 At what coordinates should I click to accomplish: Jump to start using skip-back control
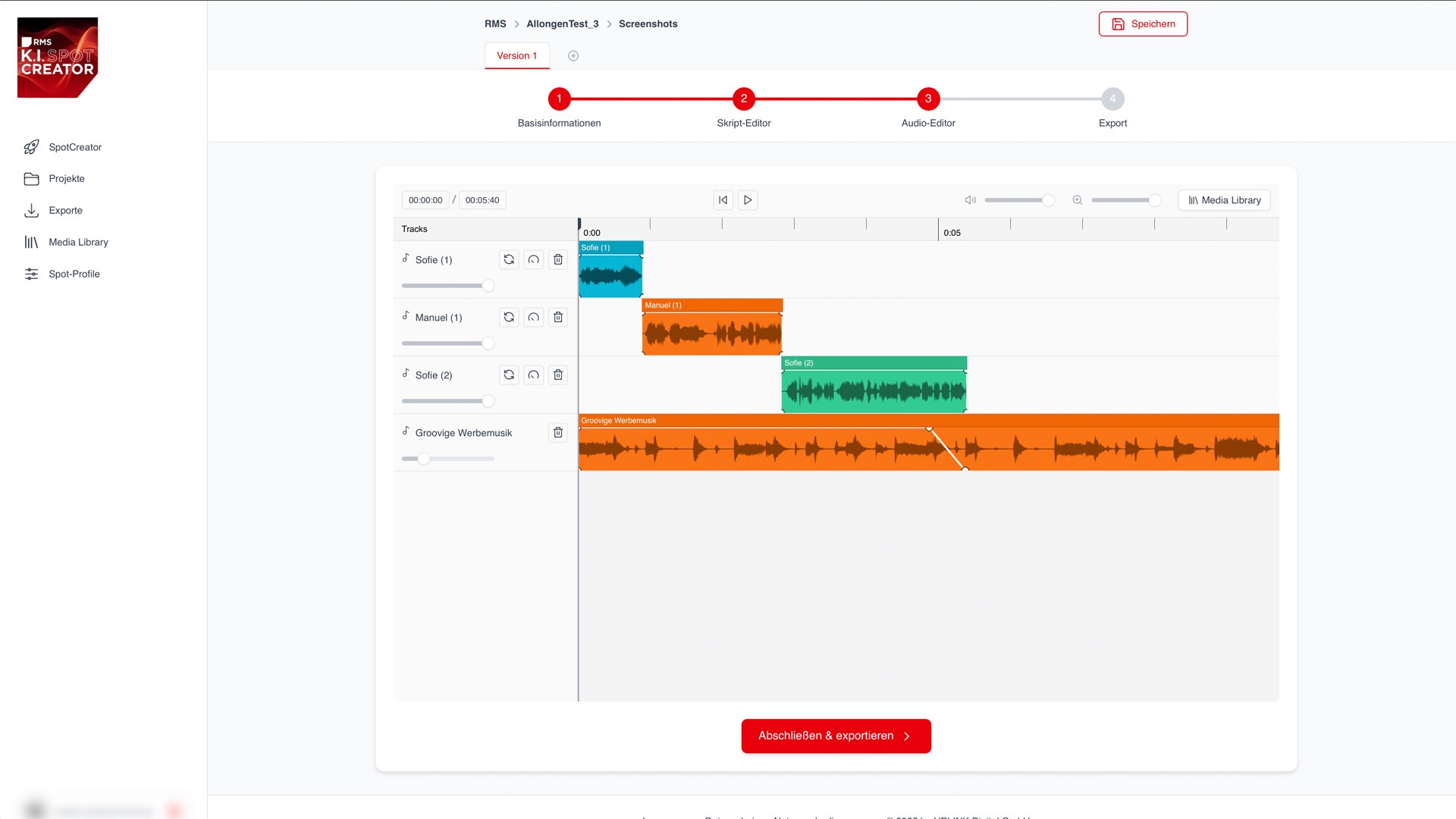(x=723, y=199)
